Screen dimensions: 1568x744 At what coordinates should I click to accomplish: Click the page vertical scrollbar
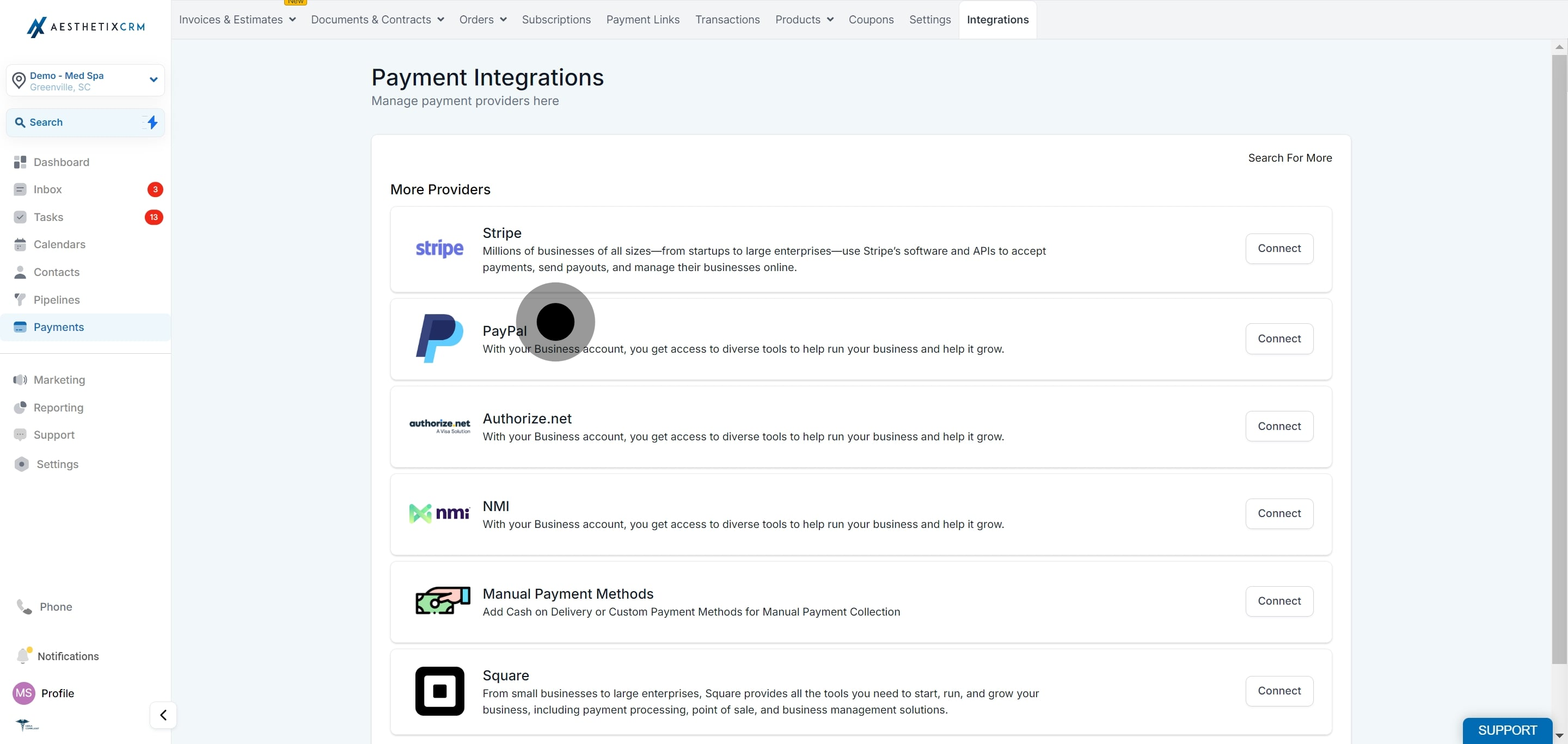1559,359
